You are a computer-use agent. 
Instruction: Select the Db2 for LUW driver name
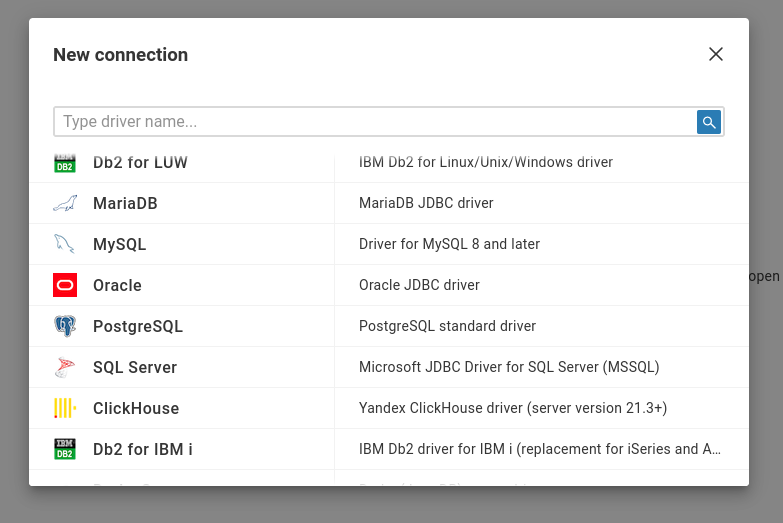[140, 162]
